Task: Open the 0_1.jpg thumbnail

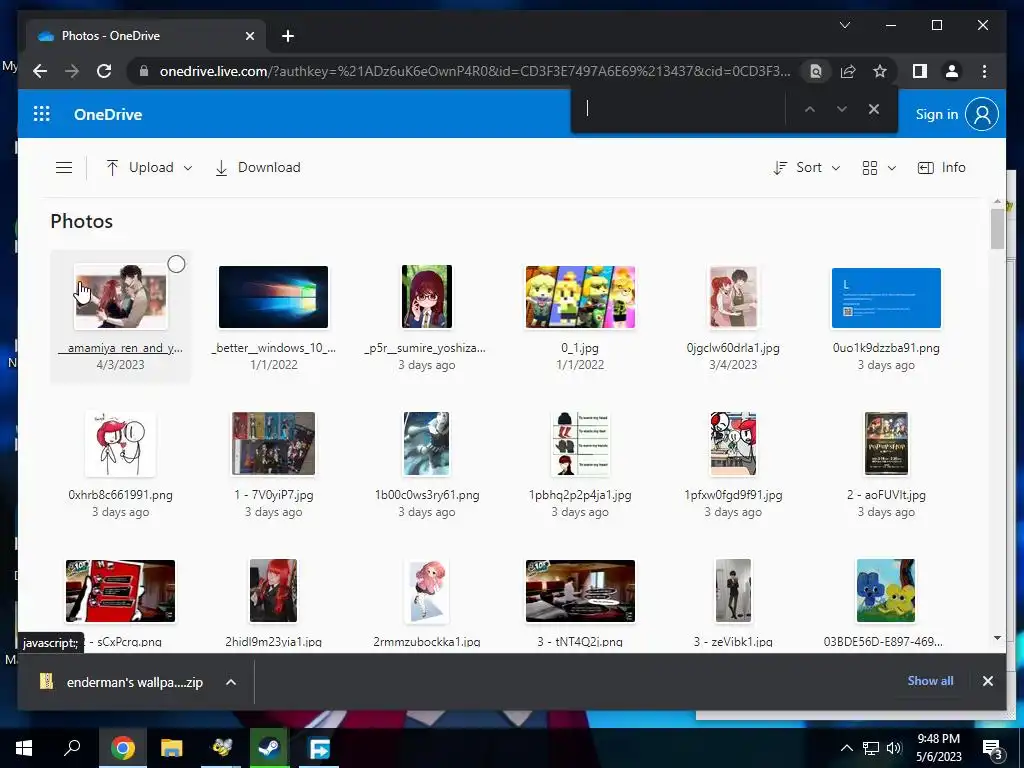Action: coord(581,297)
